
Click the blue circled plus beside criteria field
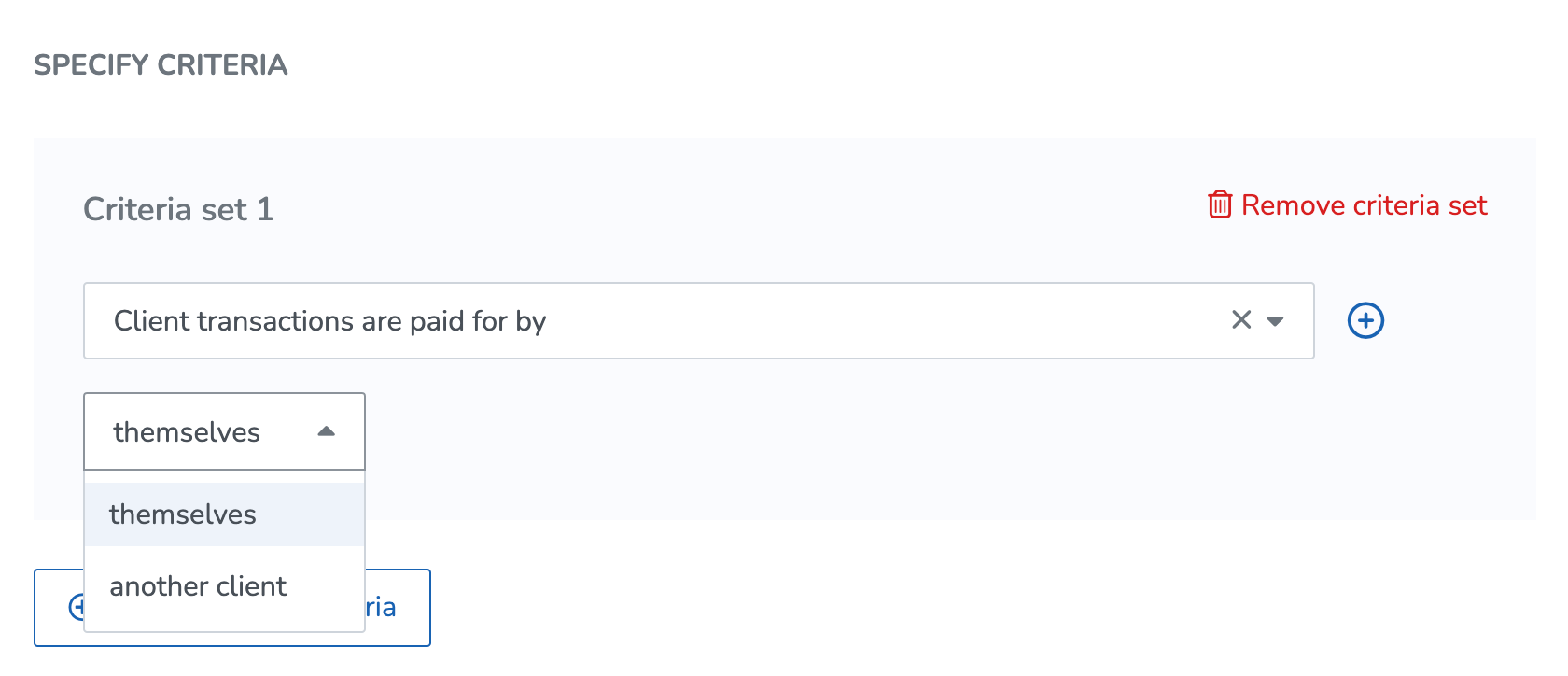[1365, 321]
